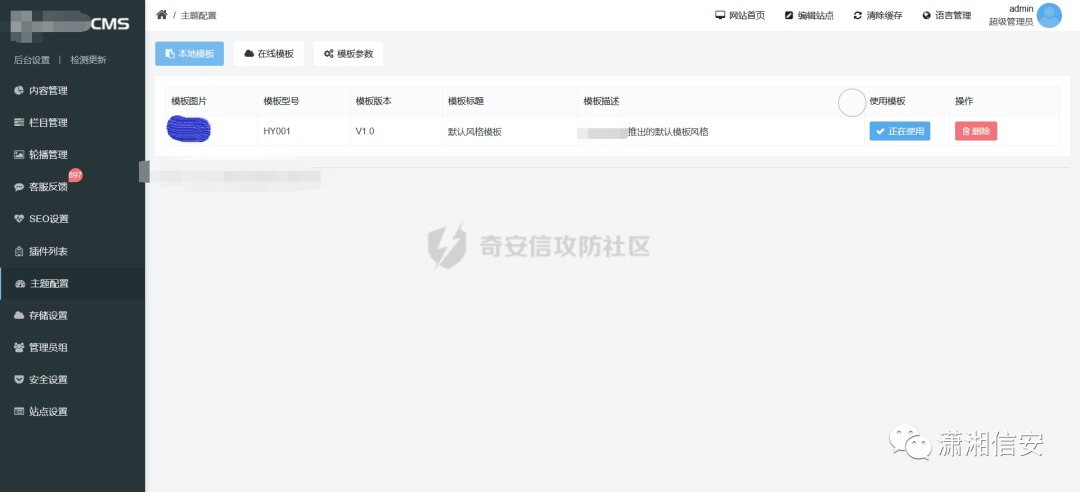Screen dimensions: 1080x492
Task: Click the pie chart icon beside 内容管理
Action: [x=19, y=90]
